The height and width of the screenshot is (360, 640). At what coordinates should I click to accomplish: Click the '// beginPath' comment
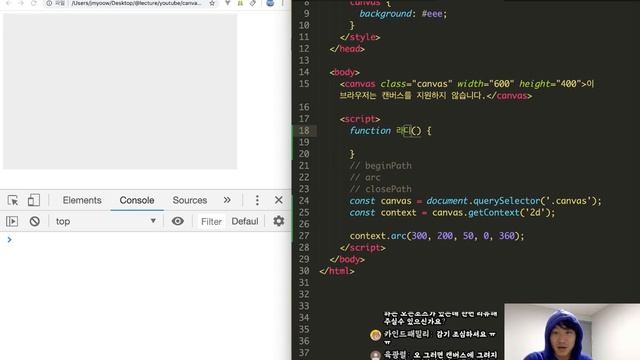pyautogui.click(x=380, y=166)
